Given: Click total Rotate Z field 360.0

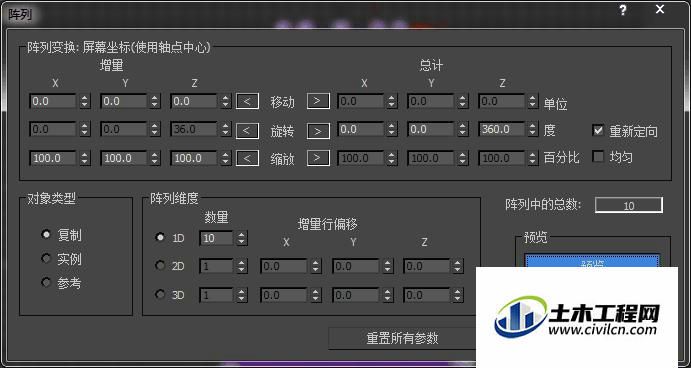Looking at the screenshot, I should pyautogui.click(x=502, y=130).
